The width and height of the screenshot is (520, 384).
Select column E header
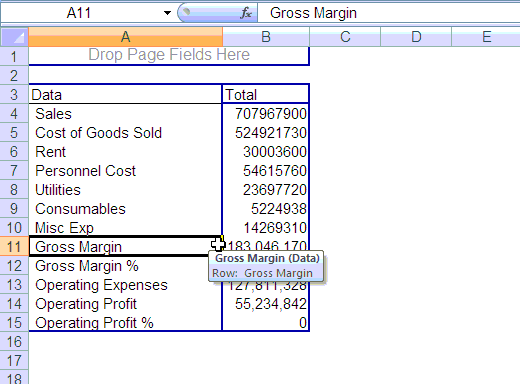(x=486, y=37)
